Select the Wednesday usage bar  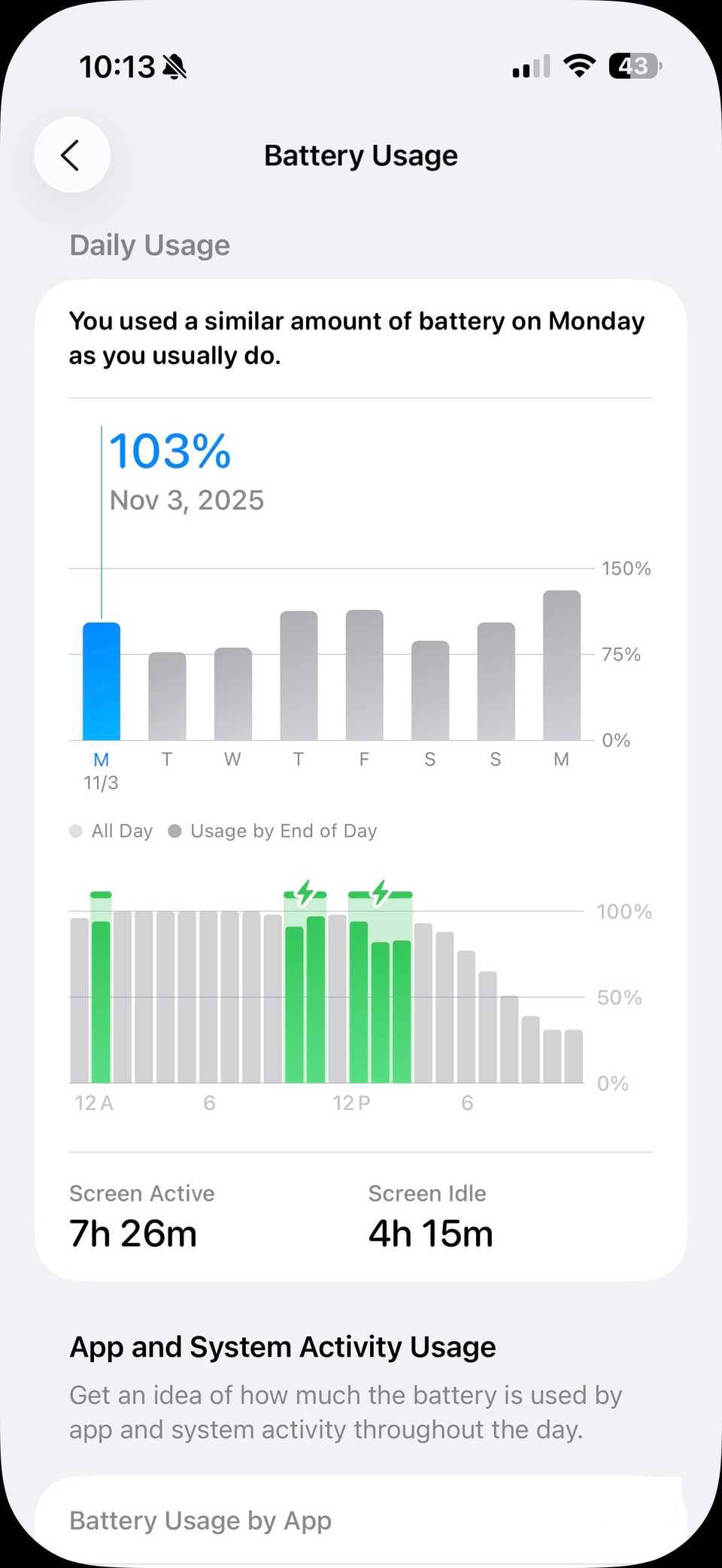233,694
